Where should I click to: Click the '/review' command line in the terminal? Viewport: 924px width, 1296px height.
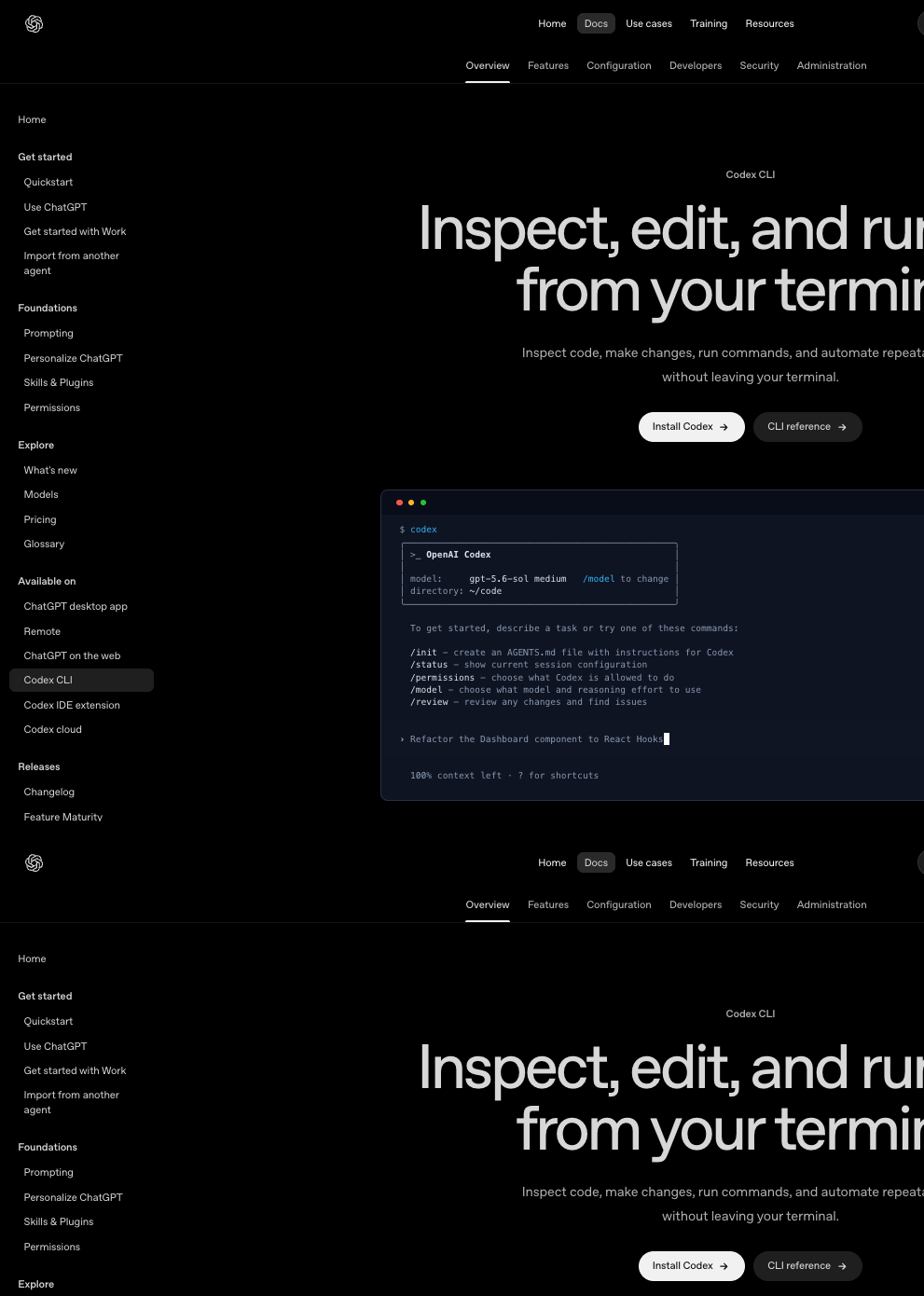pyautogui.click(x=529, y=702)
